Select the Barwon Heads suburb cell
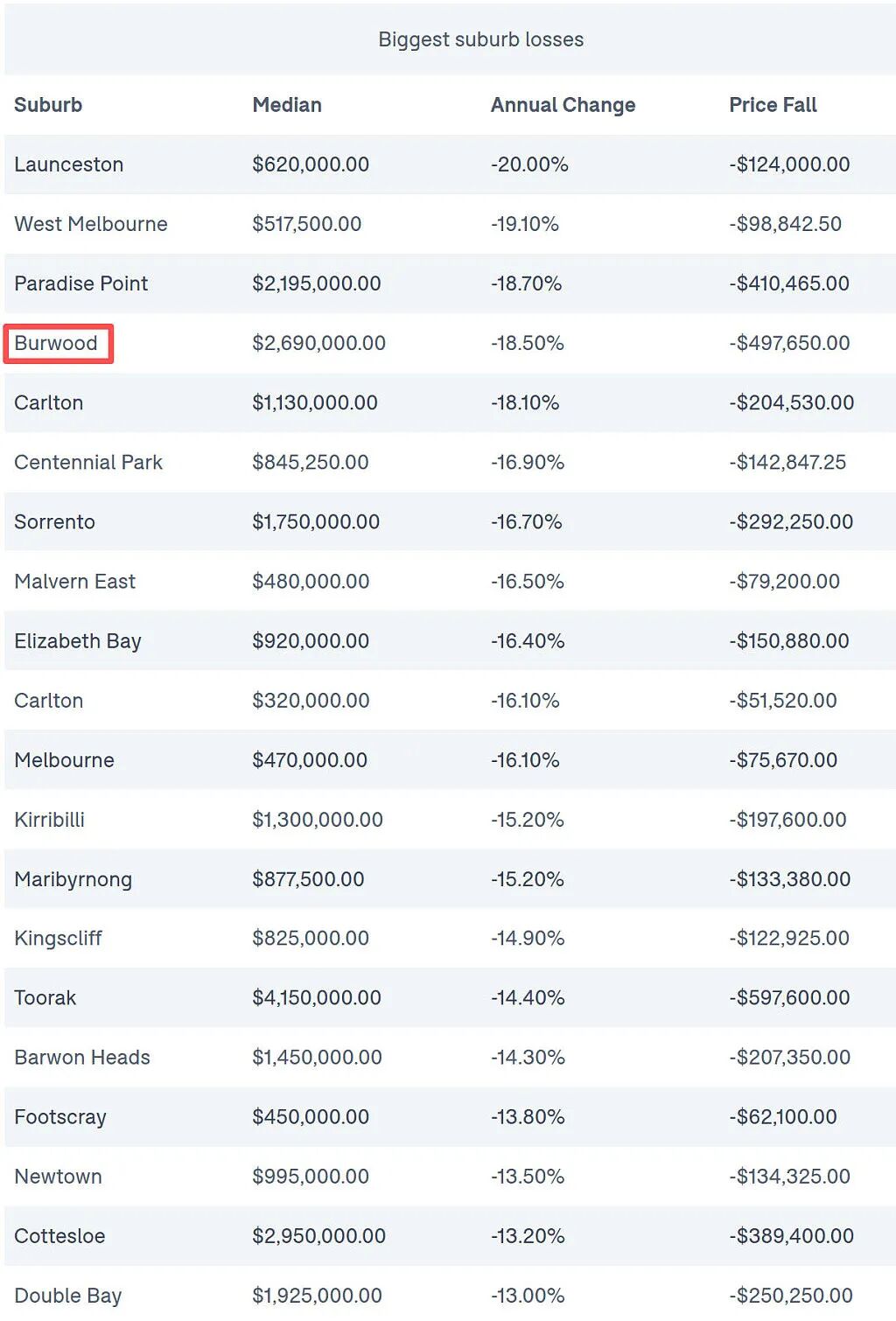The height and width of the screenshot is (1321, 896). click(82, 1057)
